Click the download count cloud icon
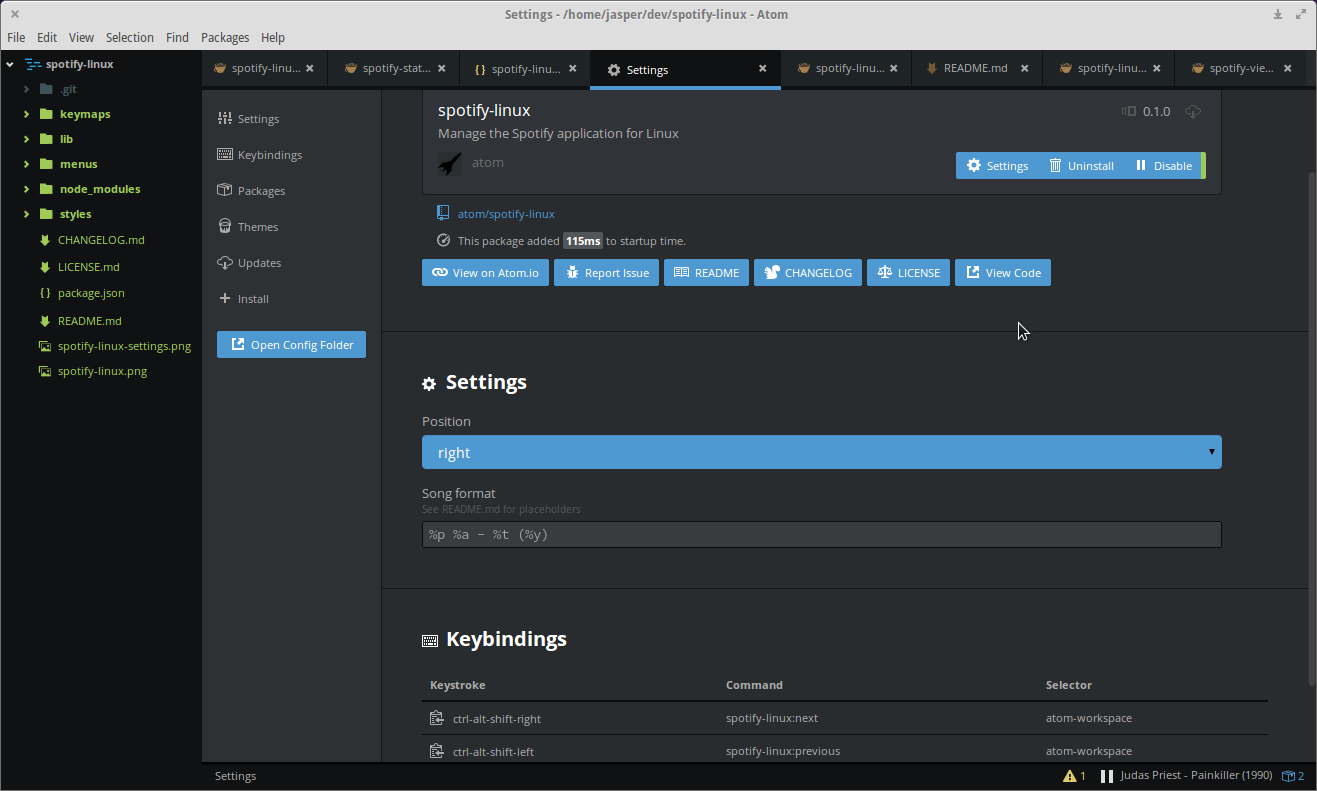Image resolution: width=1317 pixels, height=791 pixels. (1193, 112)
